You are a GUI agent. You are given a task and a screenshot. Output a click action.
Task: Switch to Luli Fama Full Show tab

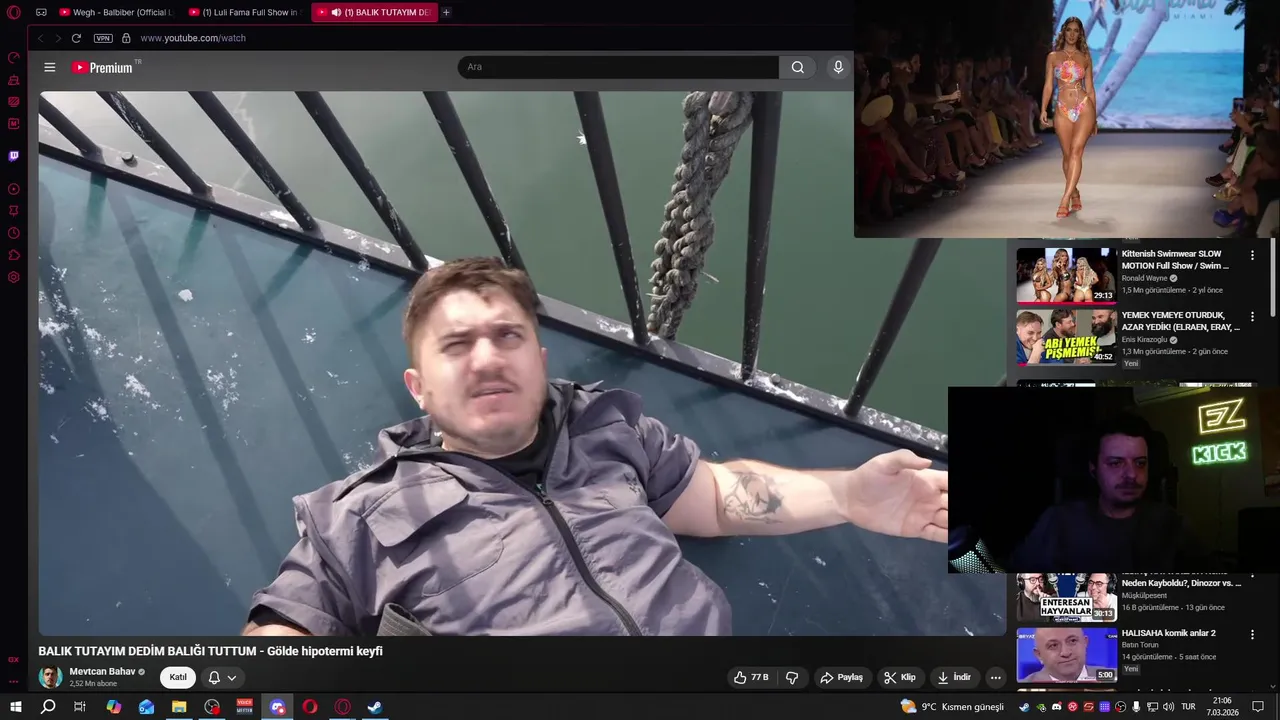coord(244,12)
